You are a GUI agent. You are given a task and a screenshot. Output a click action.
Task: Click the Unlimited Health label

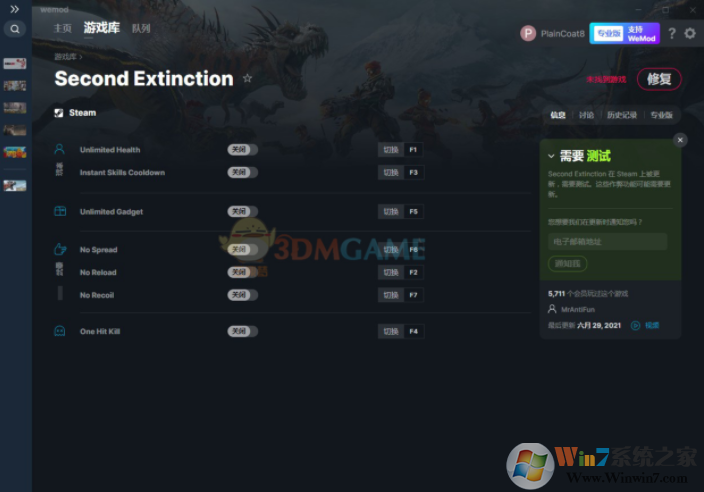(x=110, y=150)
